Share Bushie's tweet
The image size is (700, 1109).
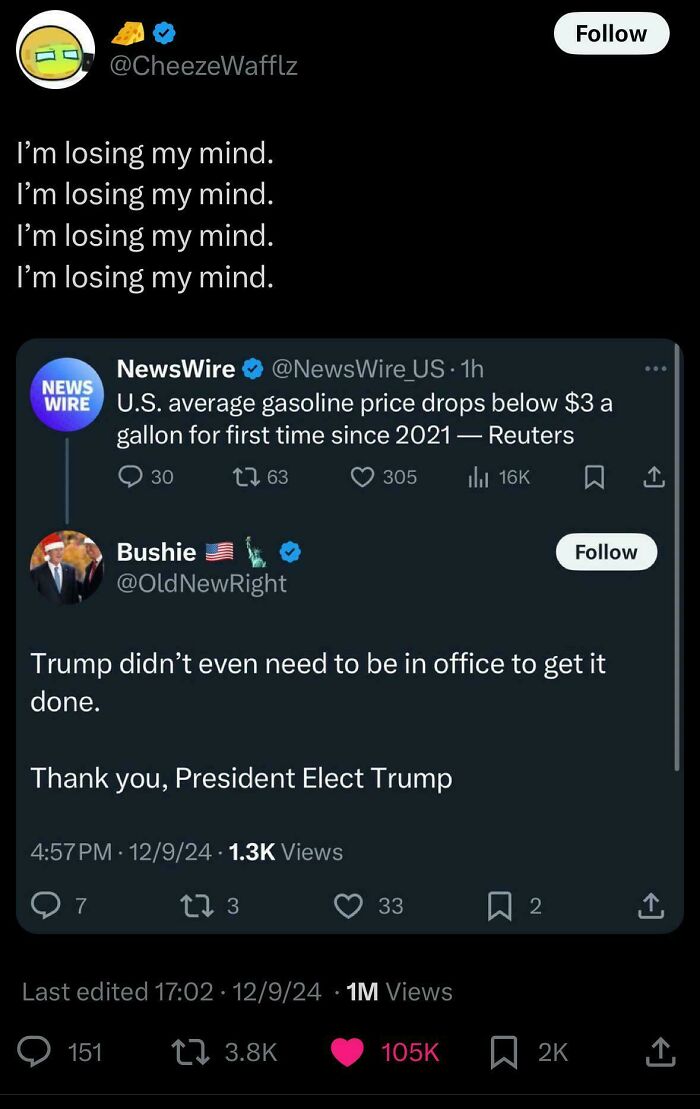coord(650,906)
